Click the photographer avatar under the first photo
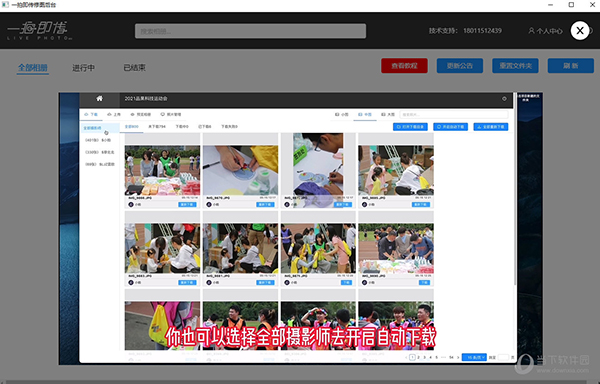 (131, 205)
